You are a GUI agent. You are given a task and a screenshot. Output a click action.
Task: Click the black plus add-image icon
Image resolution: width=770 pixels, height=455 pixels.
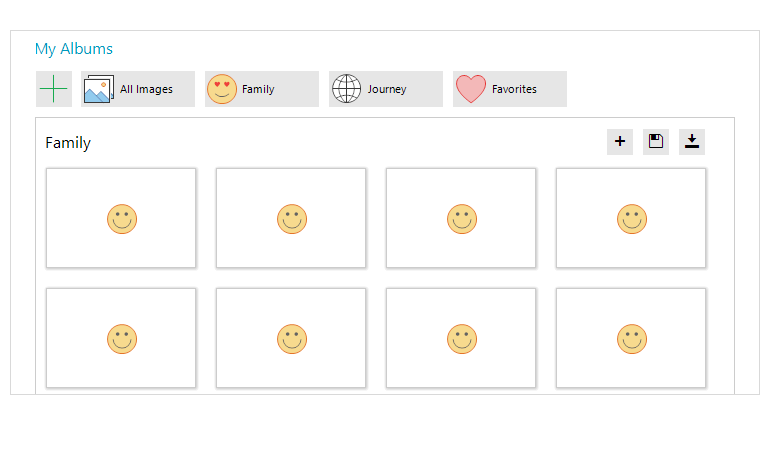[620, 142]
